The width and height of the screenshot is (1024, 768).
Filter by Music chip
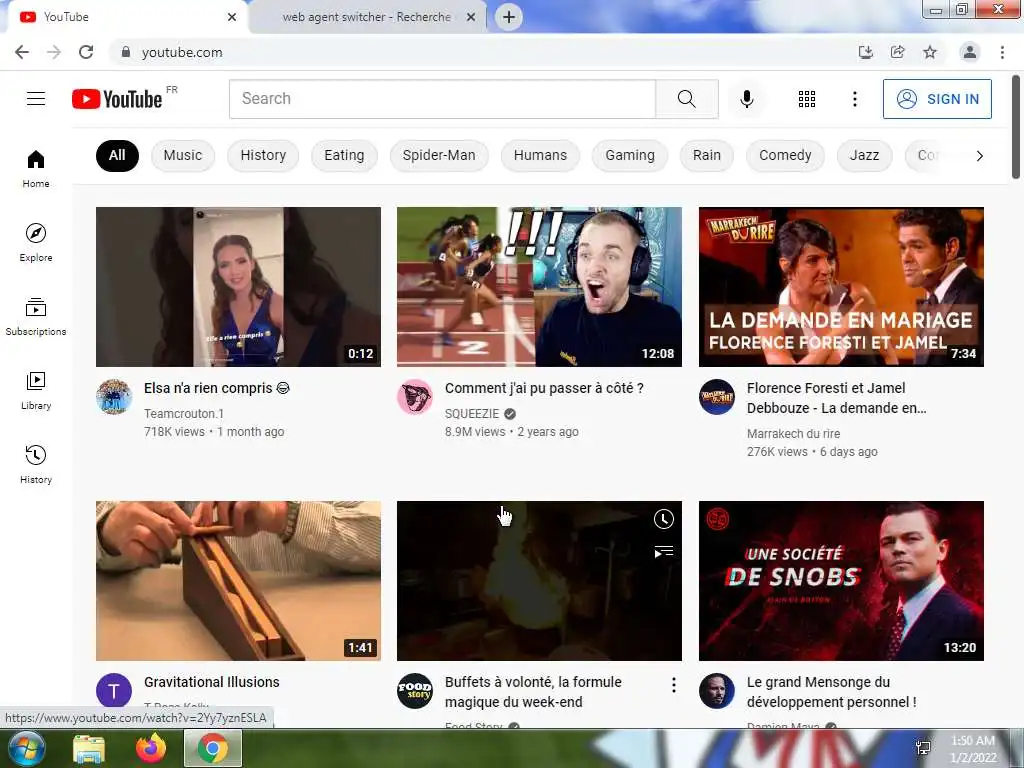click(183, 155)
